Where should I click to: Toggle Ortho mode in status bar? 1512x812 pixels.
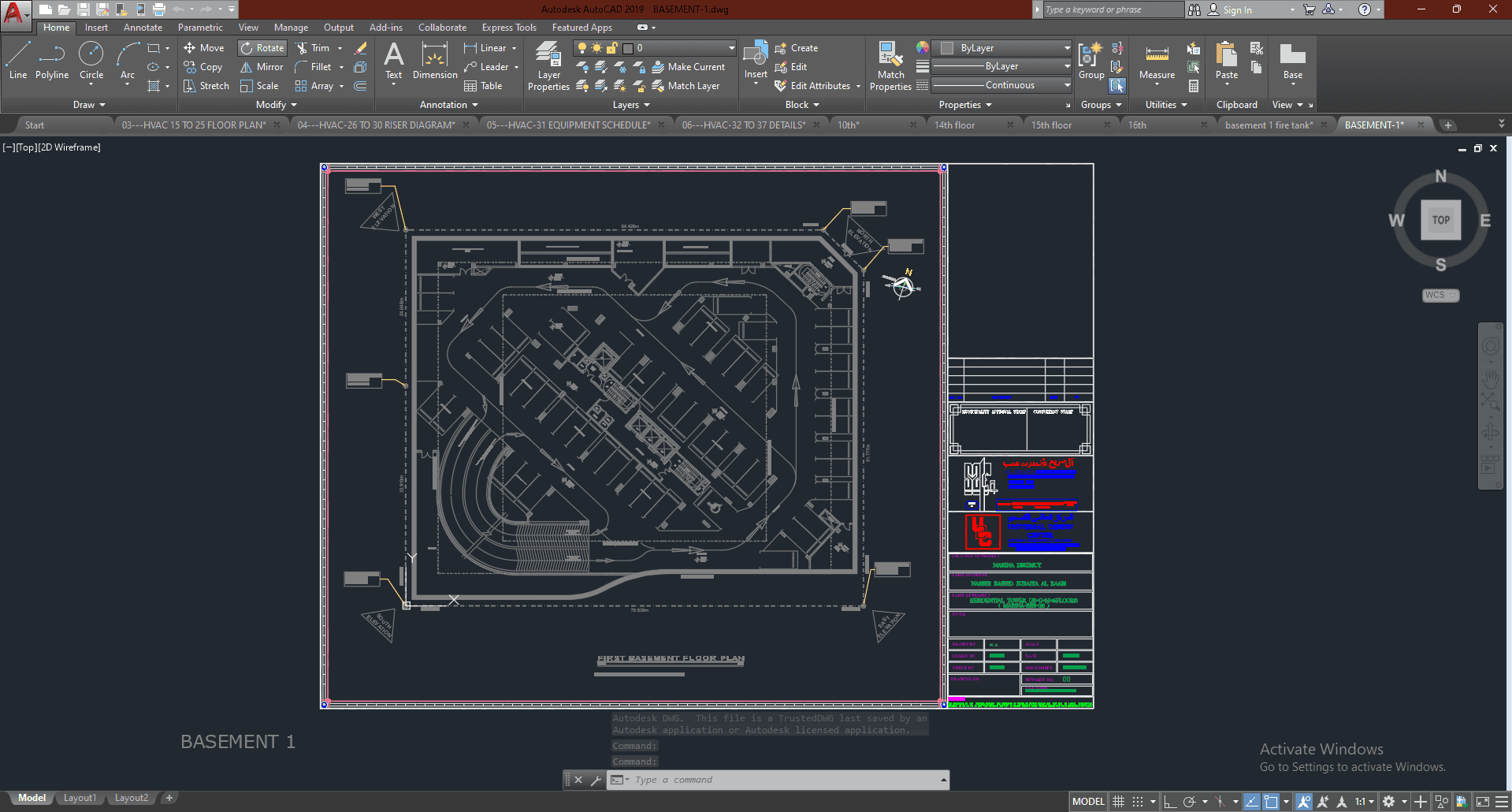(1170, 802)
